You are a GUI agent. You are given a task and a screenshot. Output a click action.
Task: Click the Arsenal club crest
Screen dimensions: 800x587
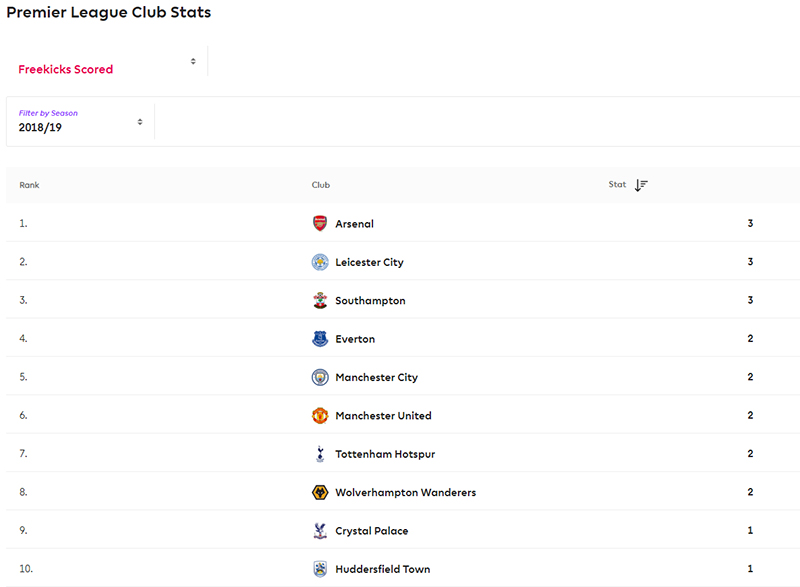pos(320,223)
